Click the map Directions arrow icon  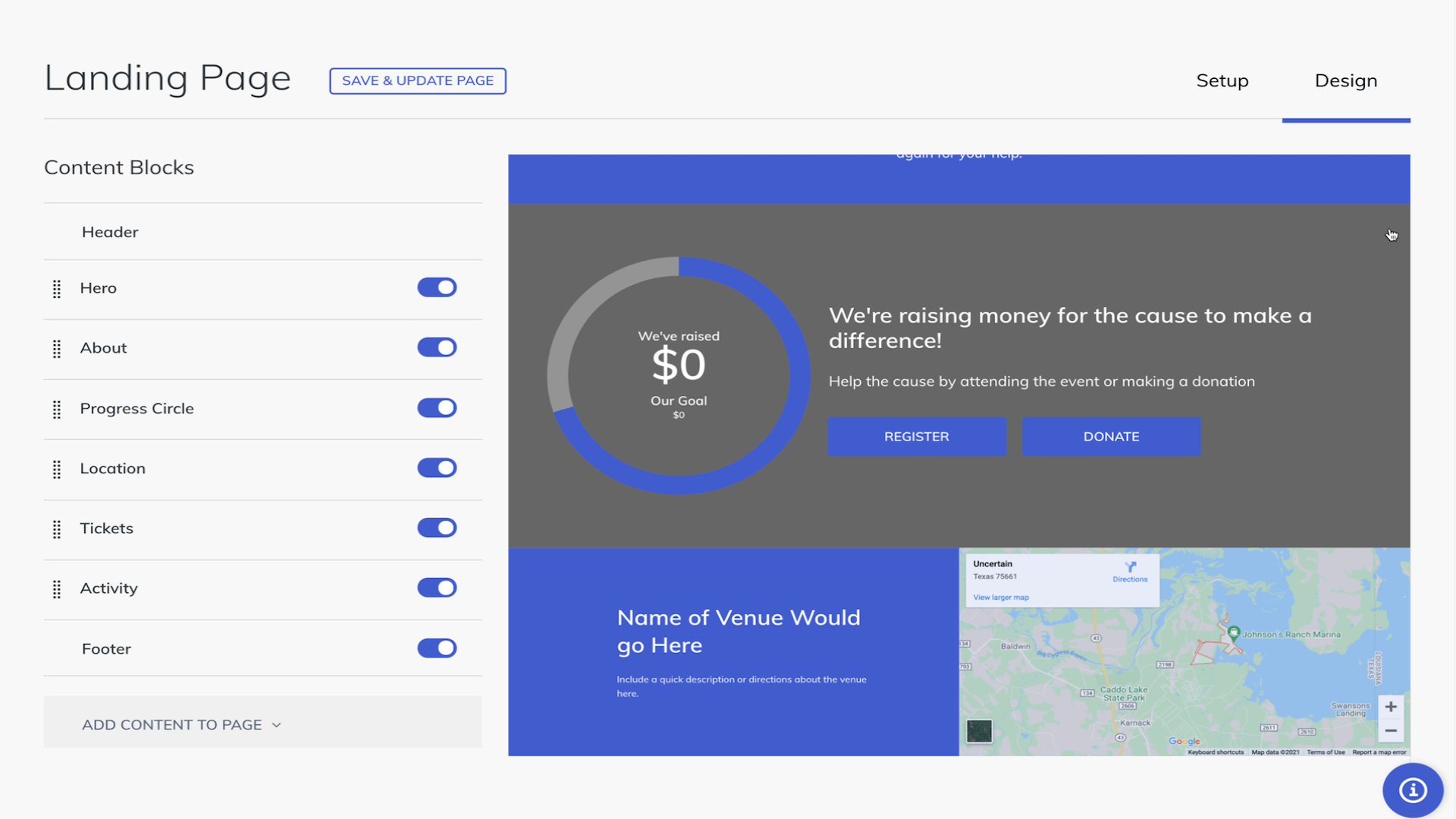[x=1131, y=566]
